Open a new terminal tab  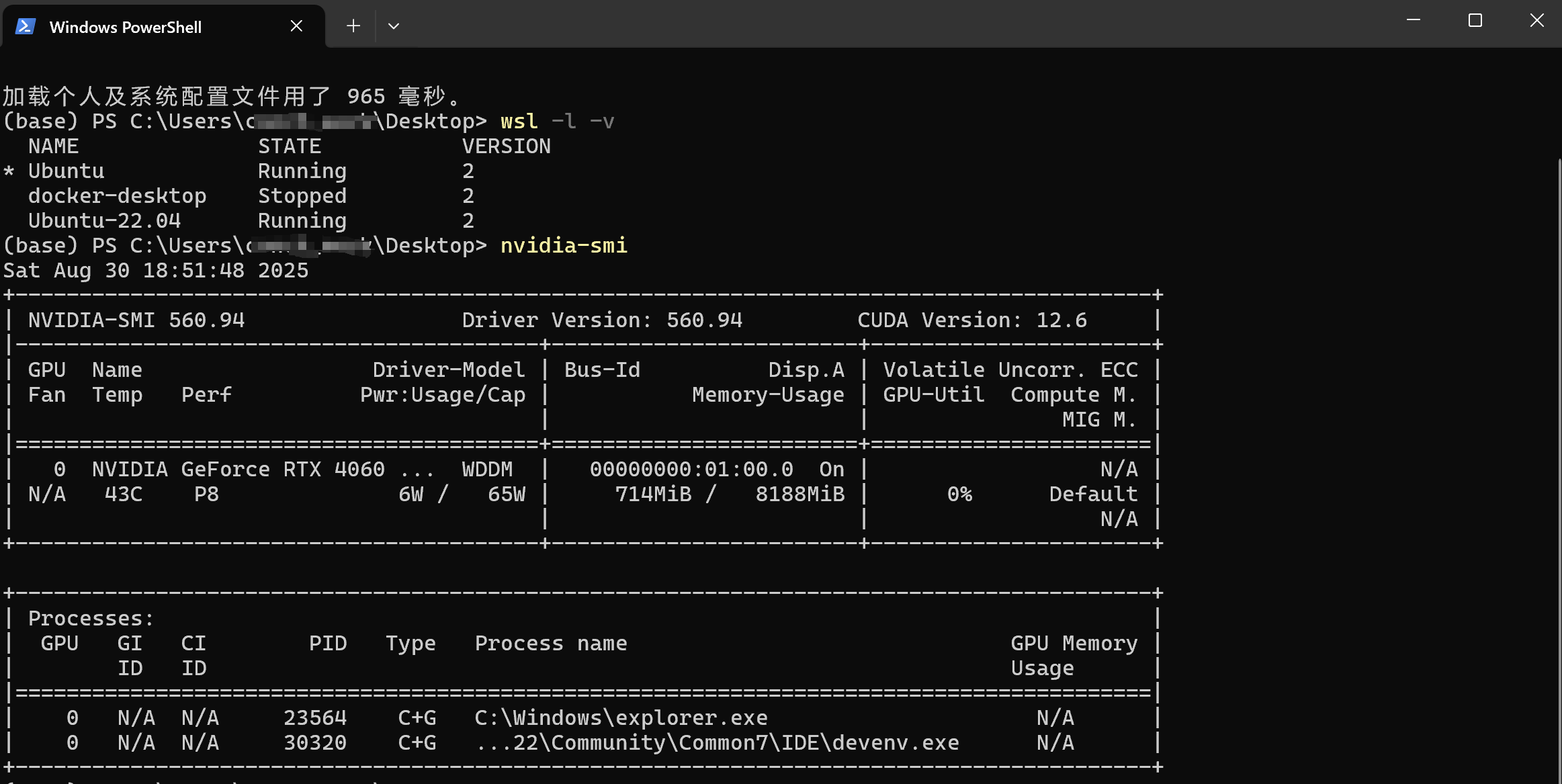[x=353, y=25]
